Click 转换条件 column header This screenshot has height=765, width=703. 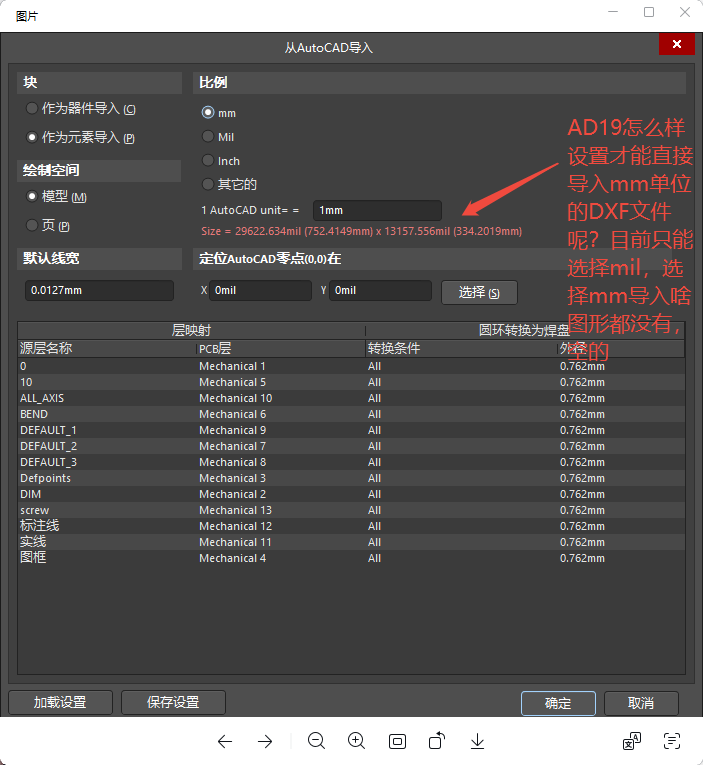pos(461,348)
